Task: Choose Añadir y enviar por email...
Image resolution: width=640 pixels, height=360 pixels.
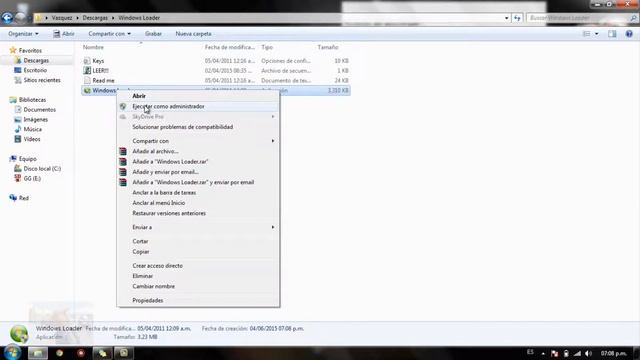Action: 165,172
